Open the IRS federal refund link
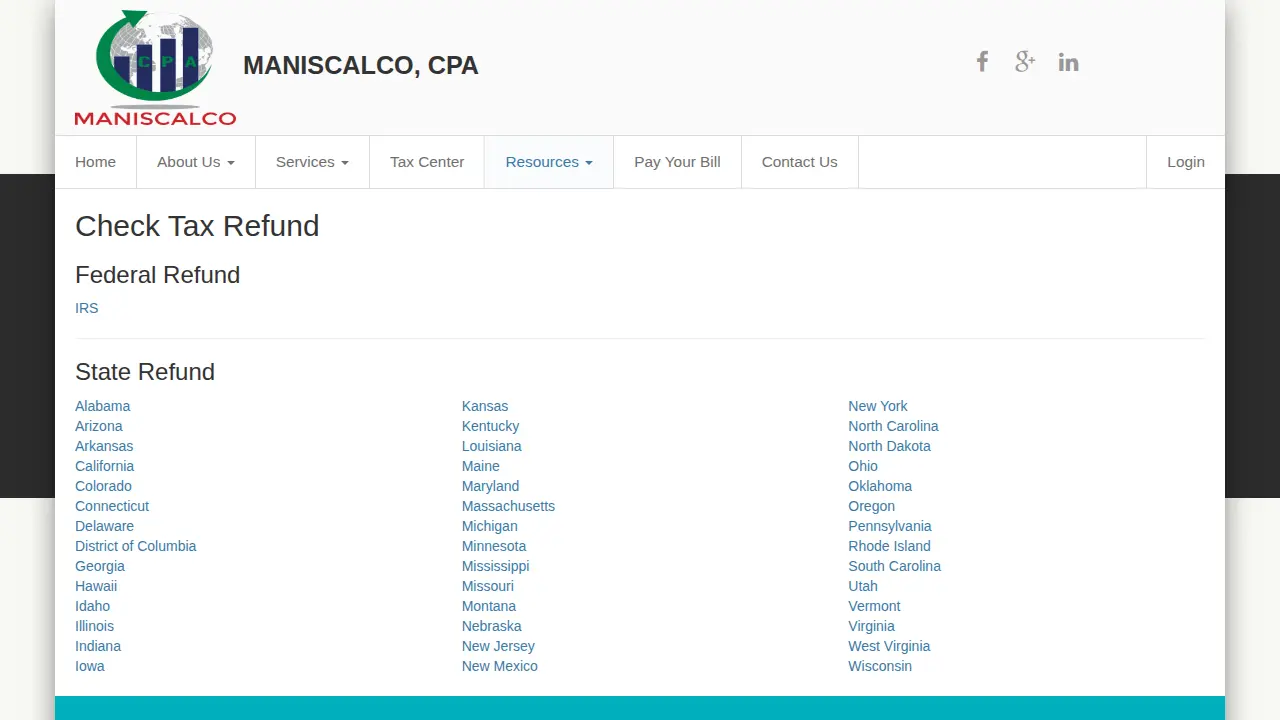1280x720 pixels. [x=87, y=308]
